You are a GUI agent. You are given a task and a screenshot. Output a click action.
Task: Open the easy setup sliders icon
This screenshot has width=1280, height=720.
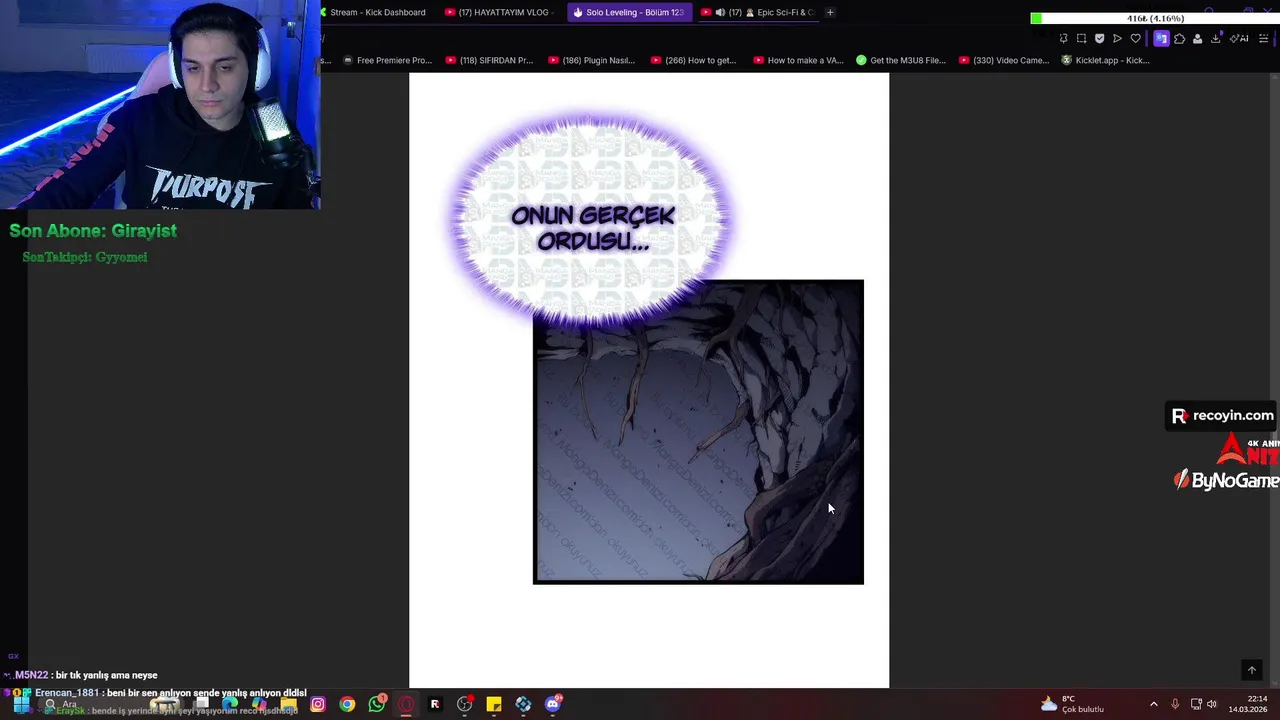pyautogui.click(x=1263, y=39)
